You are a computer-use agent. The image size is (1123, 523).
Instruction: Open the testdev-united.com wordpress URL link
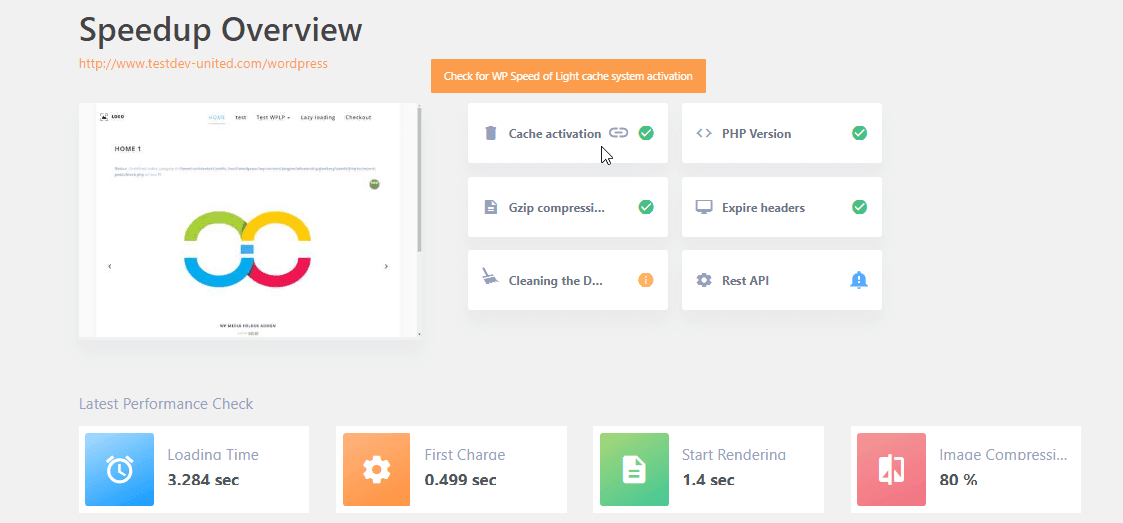[x=203, y=63]
